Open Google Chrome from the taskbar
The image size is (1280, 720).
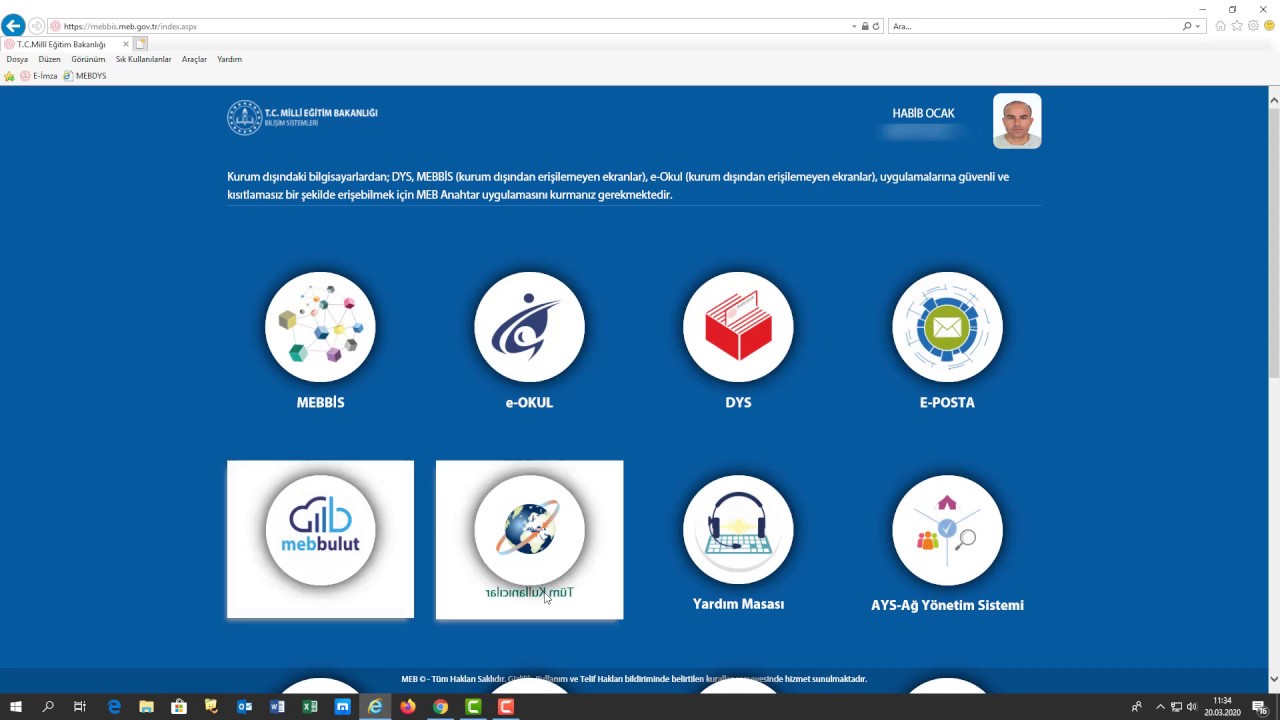[x=440, y=707]
